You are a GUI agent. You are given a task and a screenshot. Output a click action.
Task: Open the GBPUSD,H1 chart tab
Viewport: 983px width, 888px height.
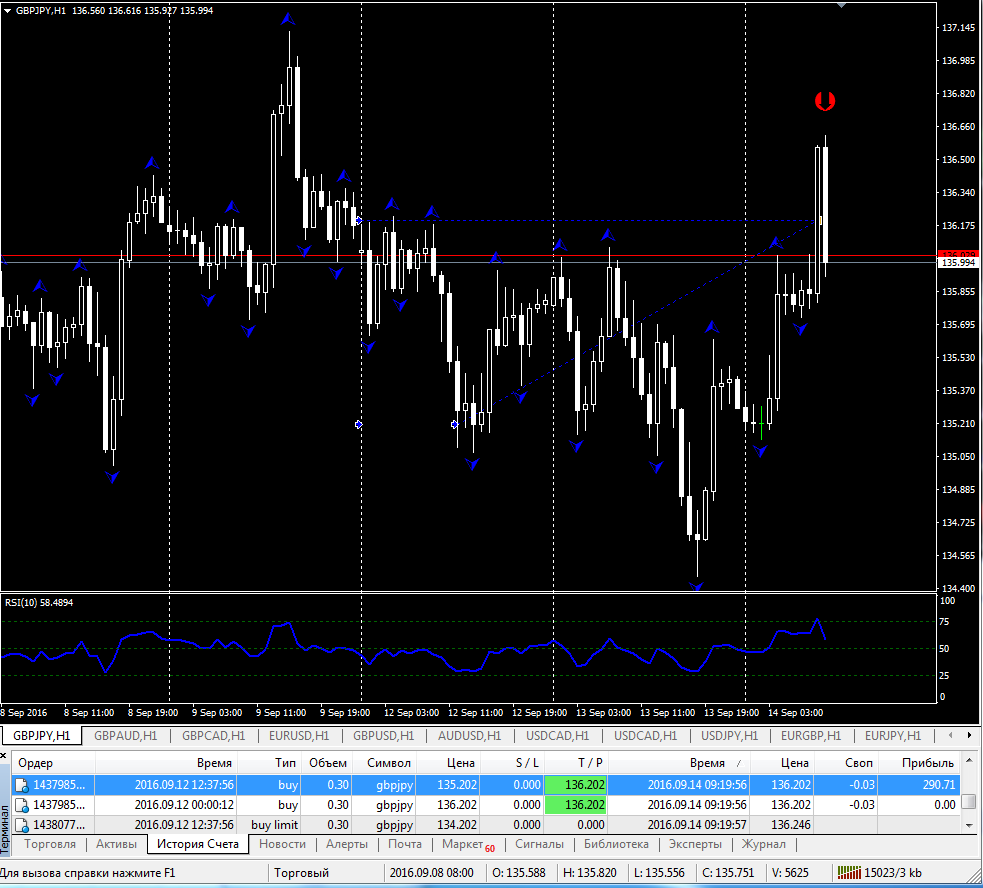[x=384, y=736]
